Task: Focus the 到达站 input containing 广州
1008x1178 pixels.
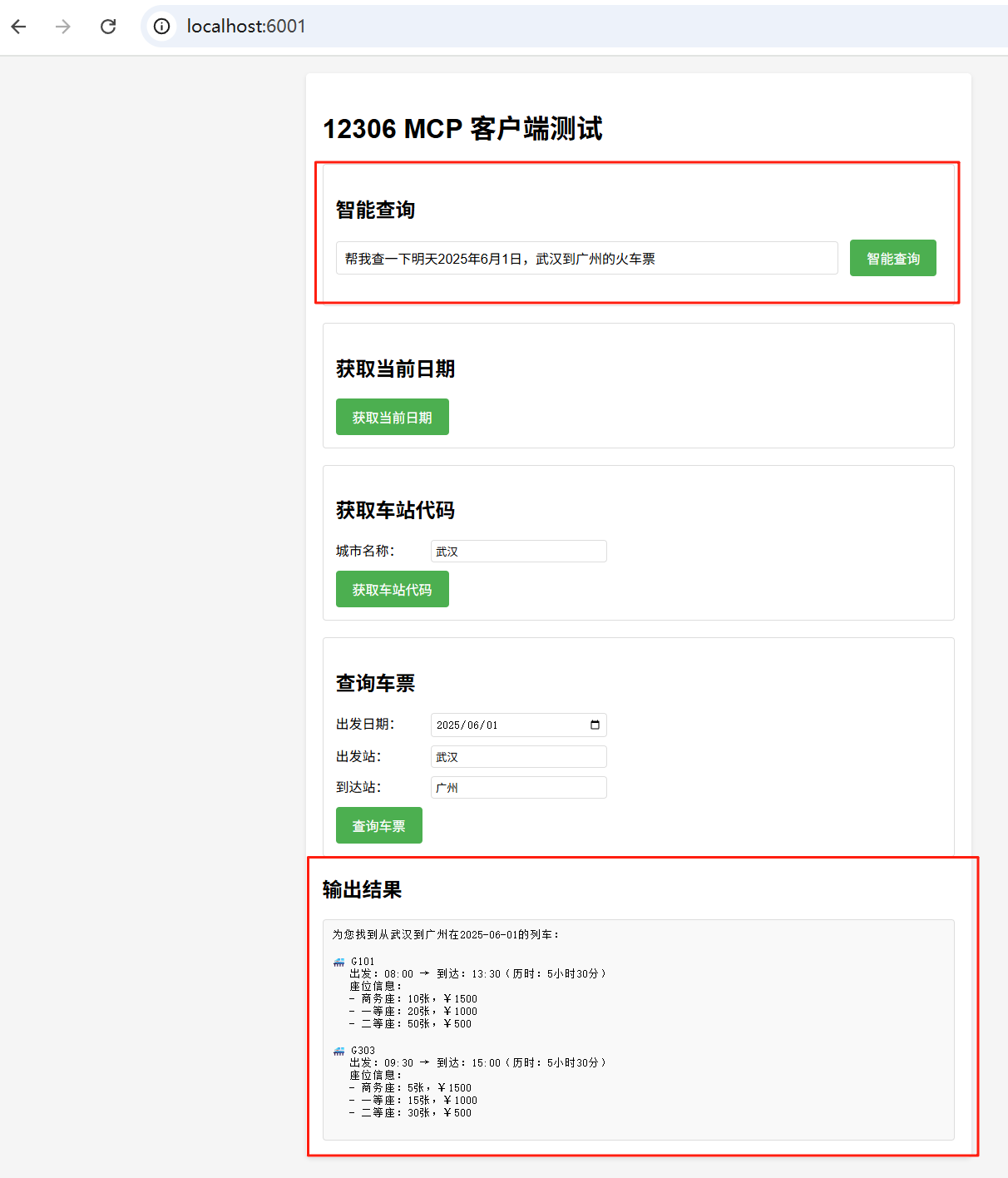Action: pyautogui.click(x=519, y=787)
